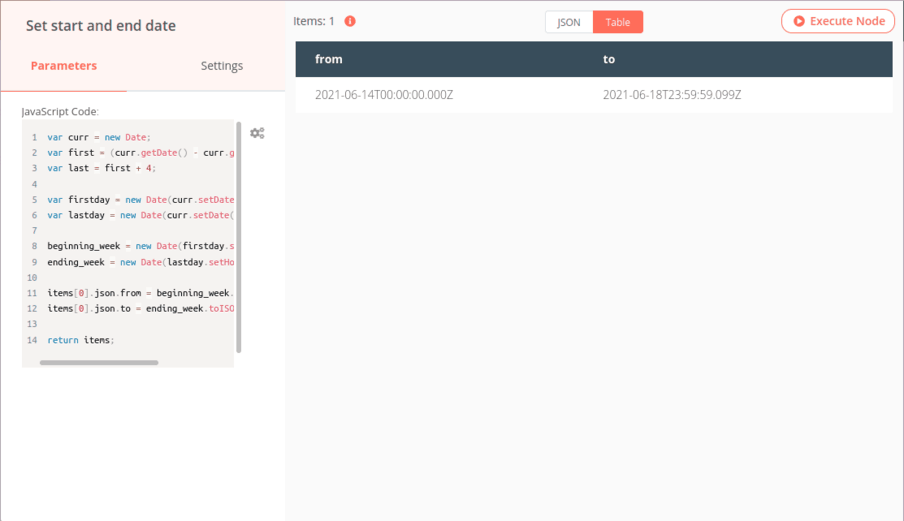The height and width of the screenshot is (521, 904).
Task: Switch output view to JSON
Action: [x=568, y=22]
